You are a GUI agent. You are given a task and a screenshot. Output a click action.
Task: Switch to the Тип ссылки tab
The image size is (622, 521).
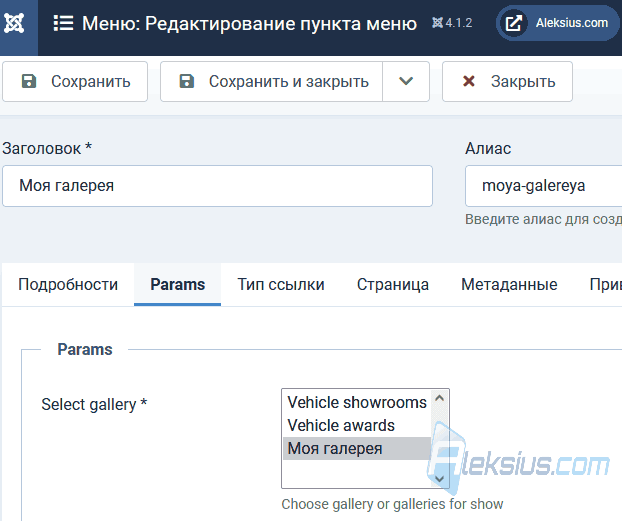[281, 285]
